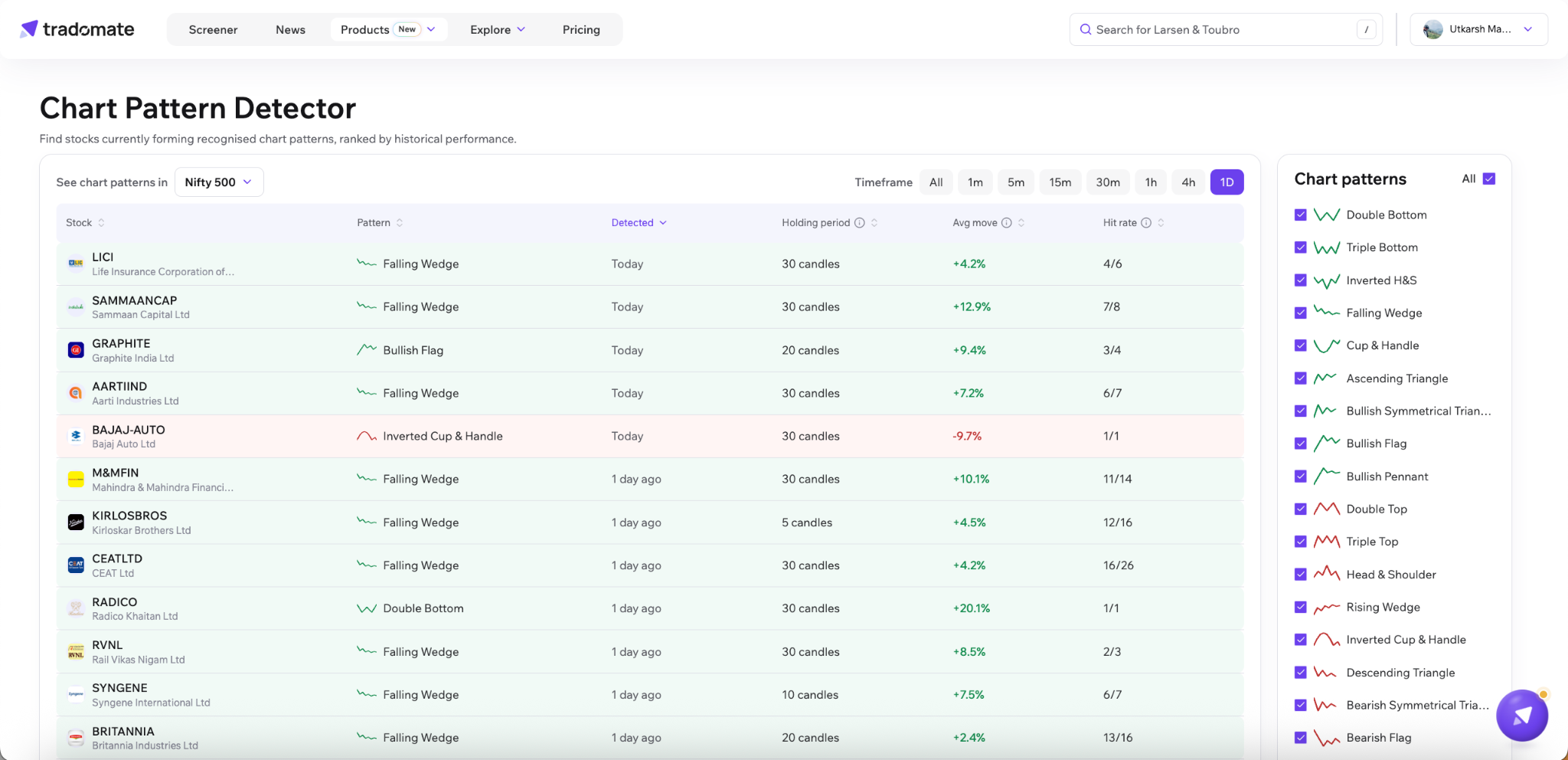Image resolution: width=1568 pixels, height=760 pixels.
Task: Toggle the Head & Shoulder checkbox
Action: tap(1300, 575)
